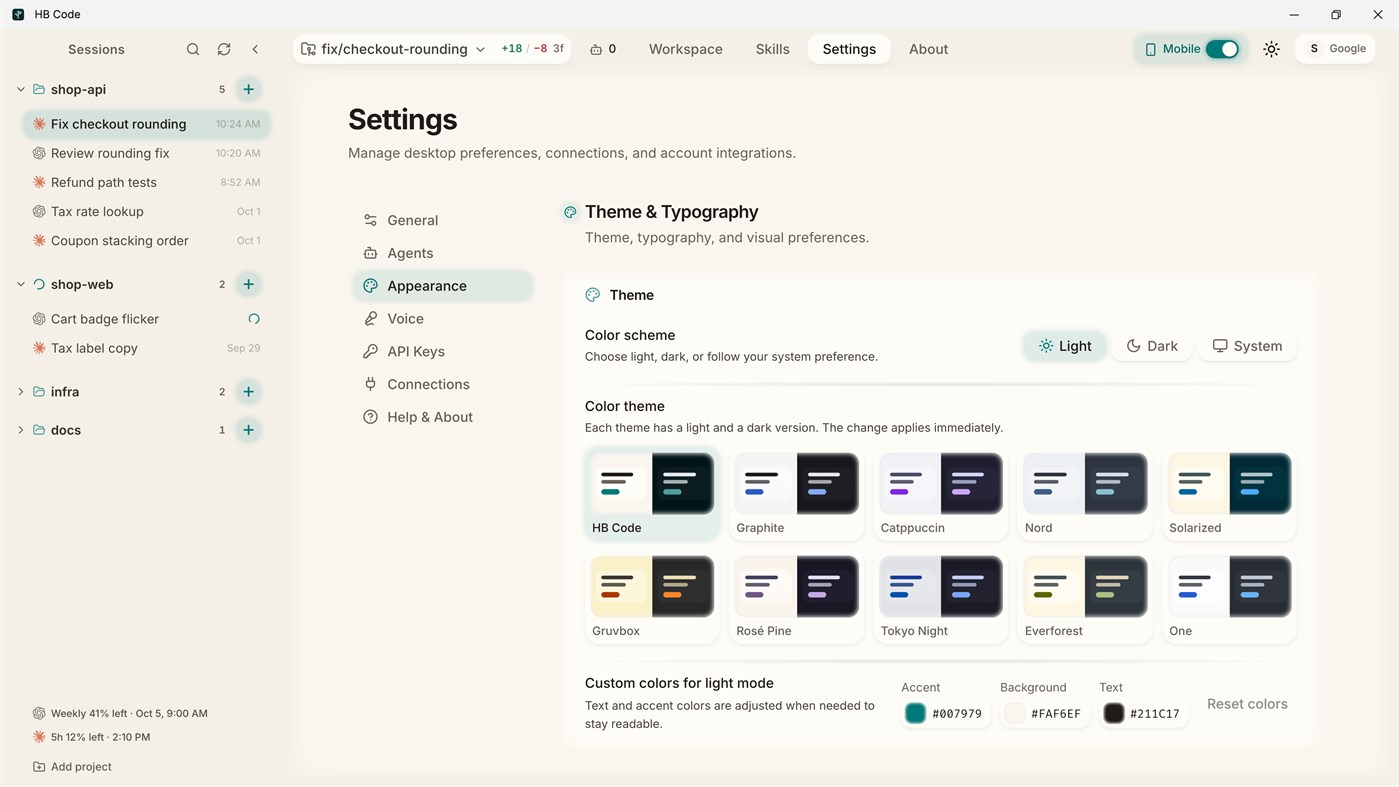Select Light color scheme
1399x787 pixels.
(x=1065, y=346)
